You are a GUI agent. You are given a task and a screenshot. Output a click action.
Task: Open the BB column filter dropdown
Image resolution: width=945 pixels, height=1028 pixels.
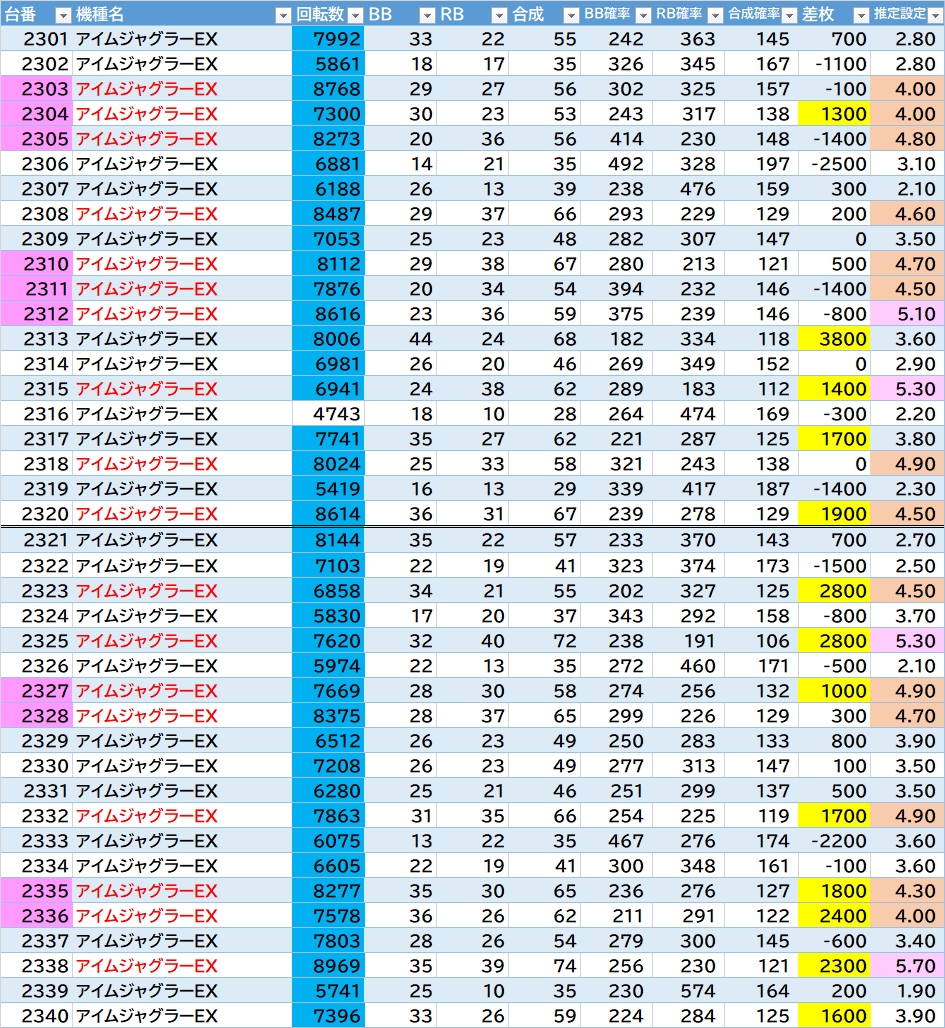[x=427, y=15]
